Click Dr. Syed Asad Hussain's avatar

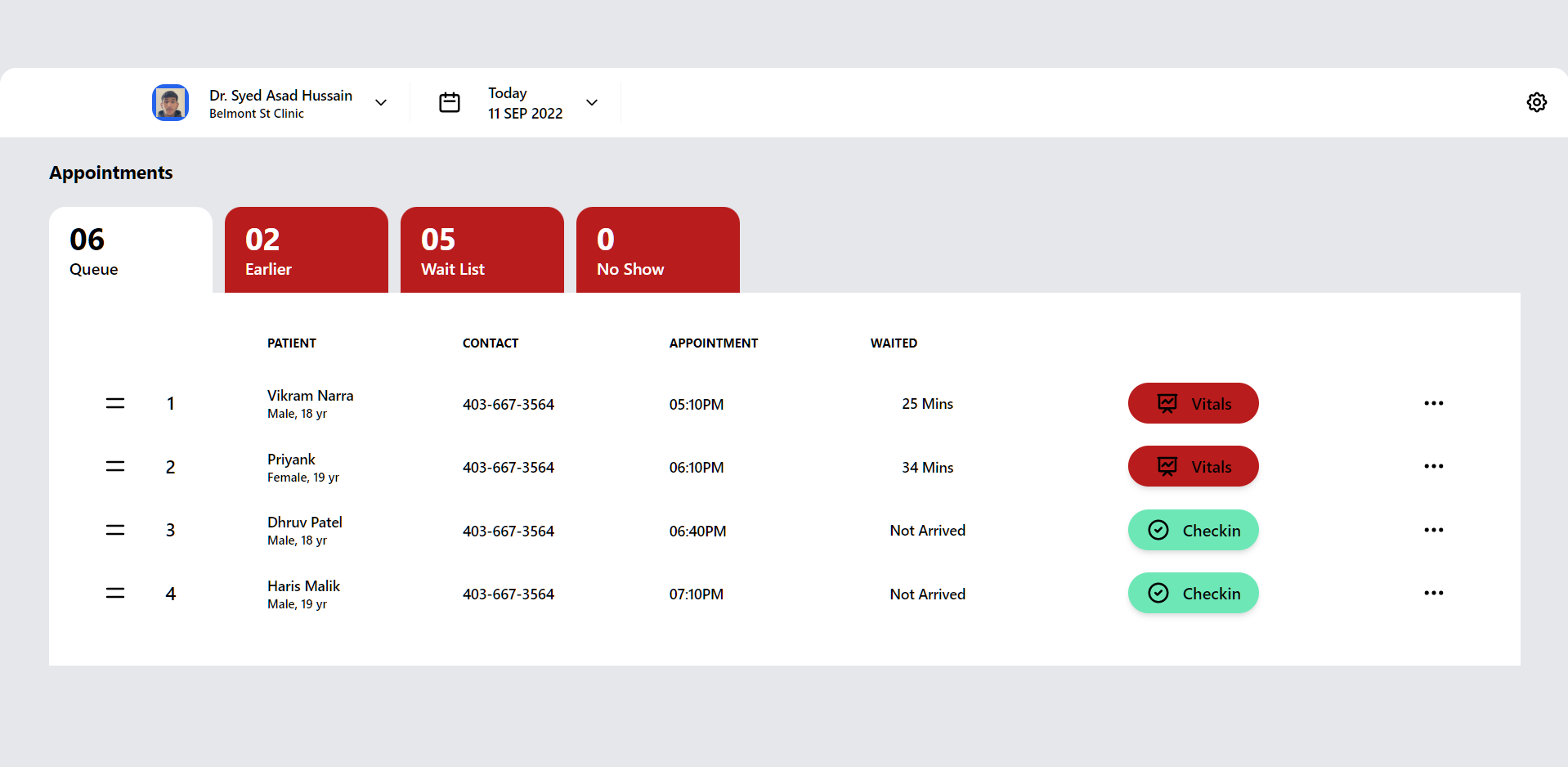pyautogui.click(x=170, y=102)
